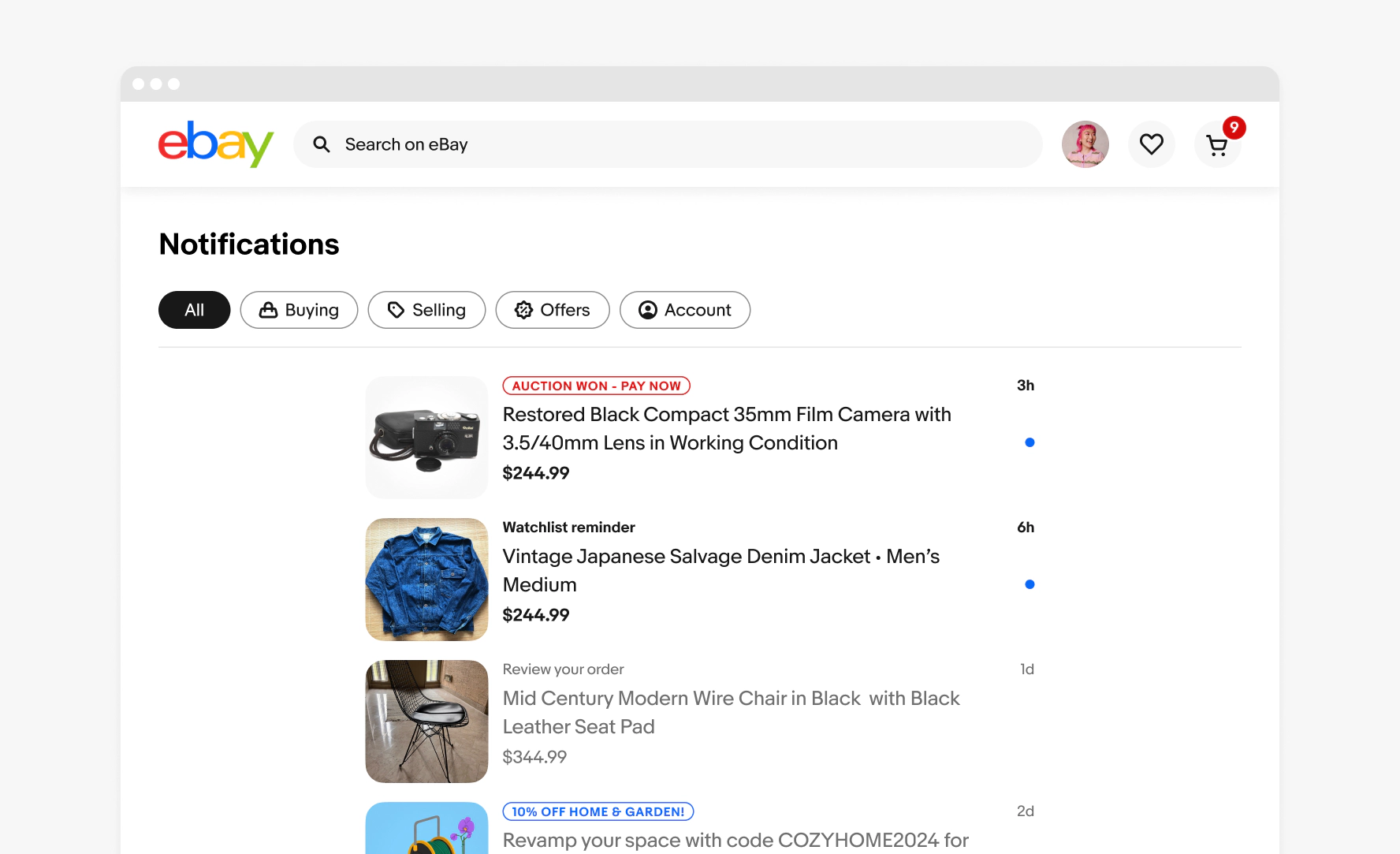The width and height of the screenshot is (1400, 854).
Task: Click the Auction Won - Pay Now badge
Action: point(597,386)
